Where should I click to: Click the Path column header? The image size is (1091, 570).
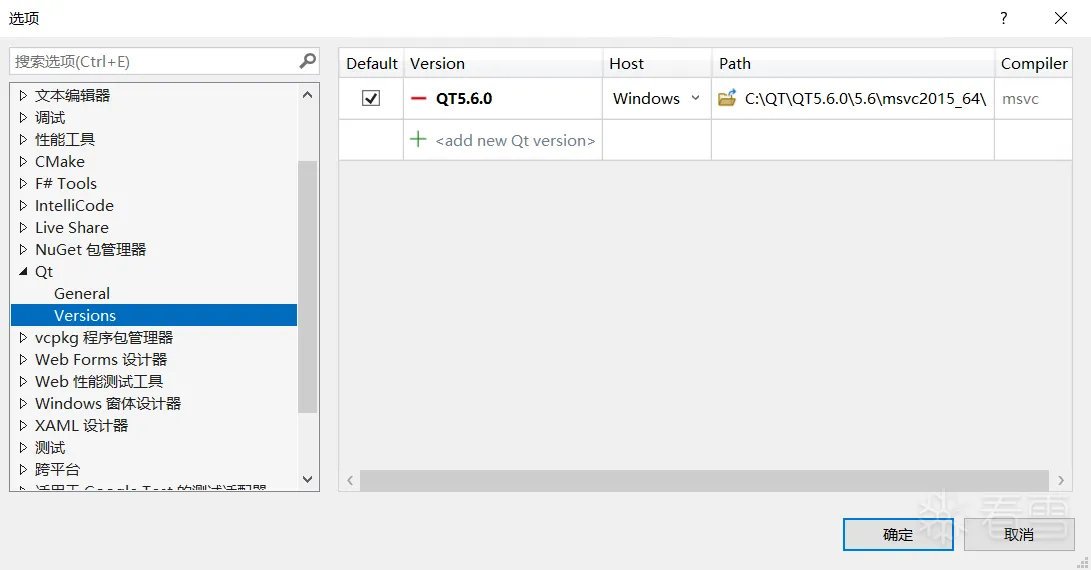(735, 63)
